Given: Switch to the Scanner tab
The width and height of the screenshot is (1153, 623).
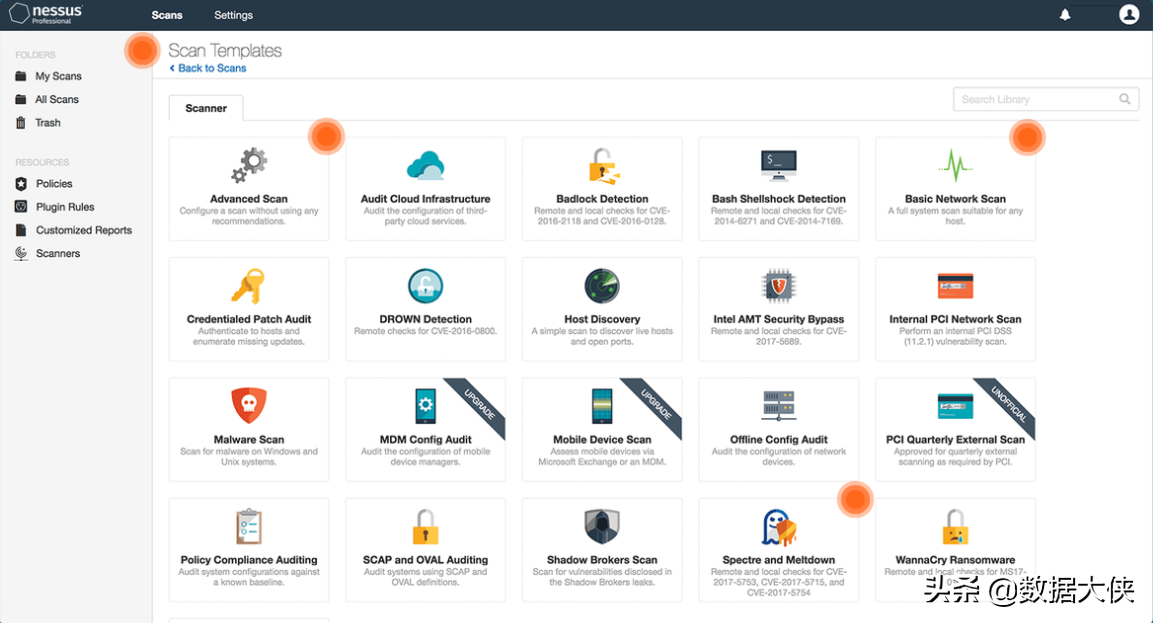Looking at the screenshot, I should pyautogui.click(x=206, y=108).
